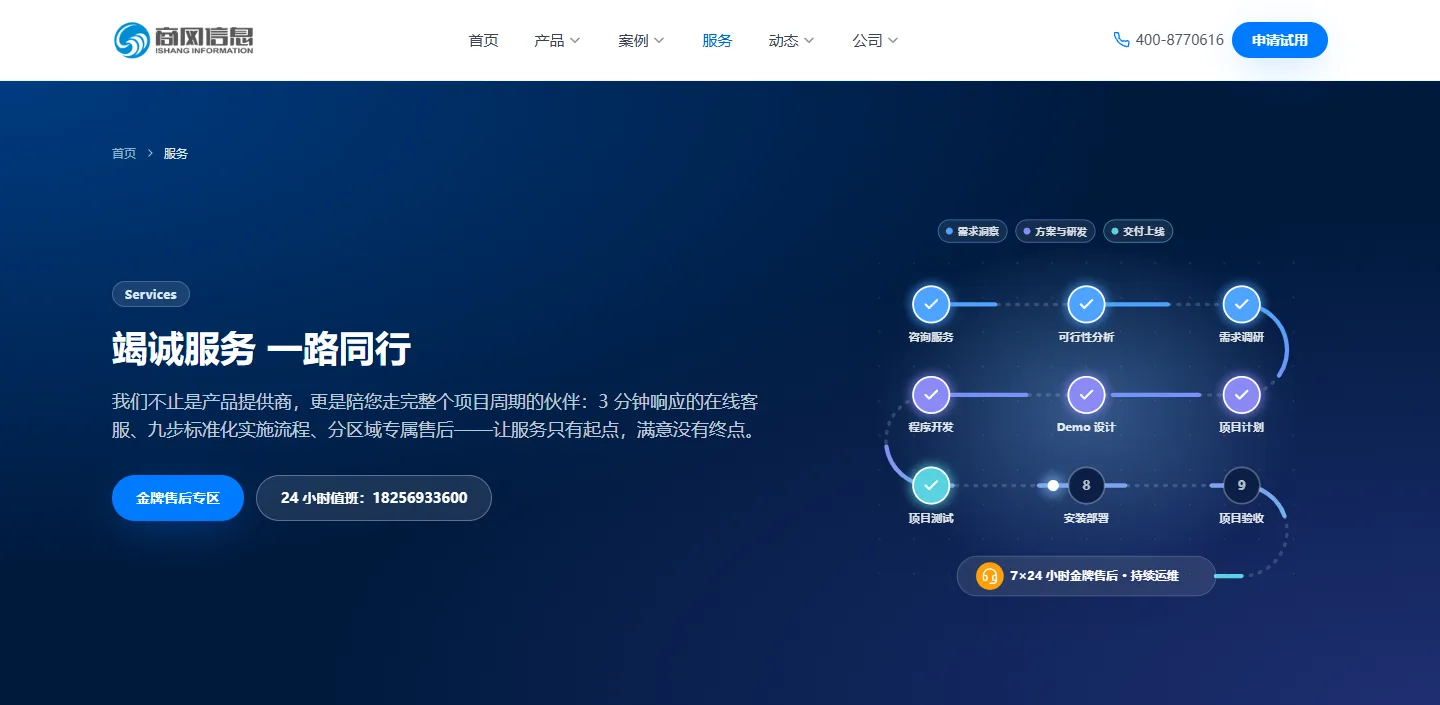Viewport: 1440px width, 705px height.
Task: Click the 咨询服务 checkmark circle
Action: [x=931, y=304]
